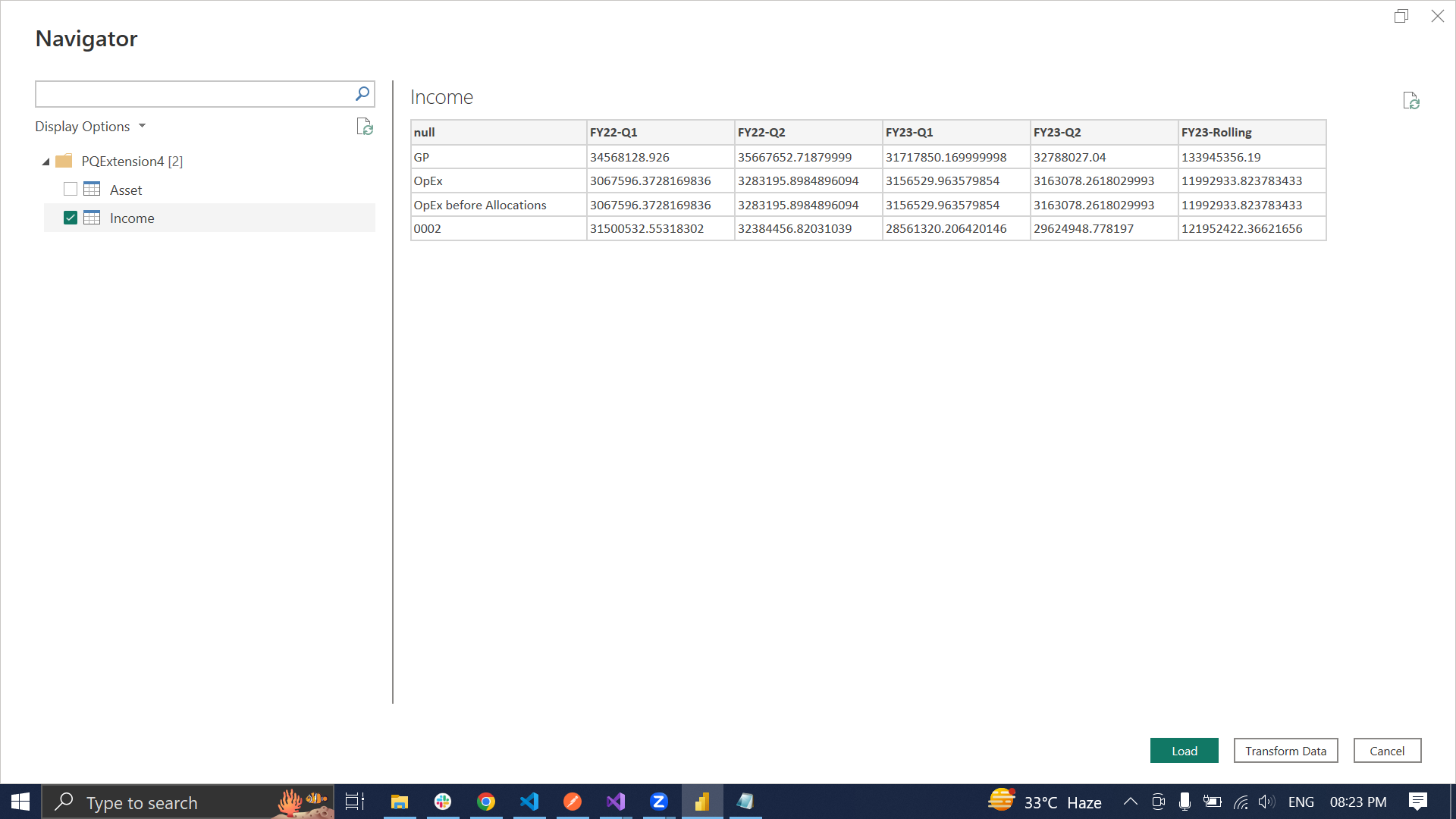Click the Wi-Fi network icon in the tray
The width and height of the screenshot is (1456, 819).
tap(1241, 802)
